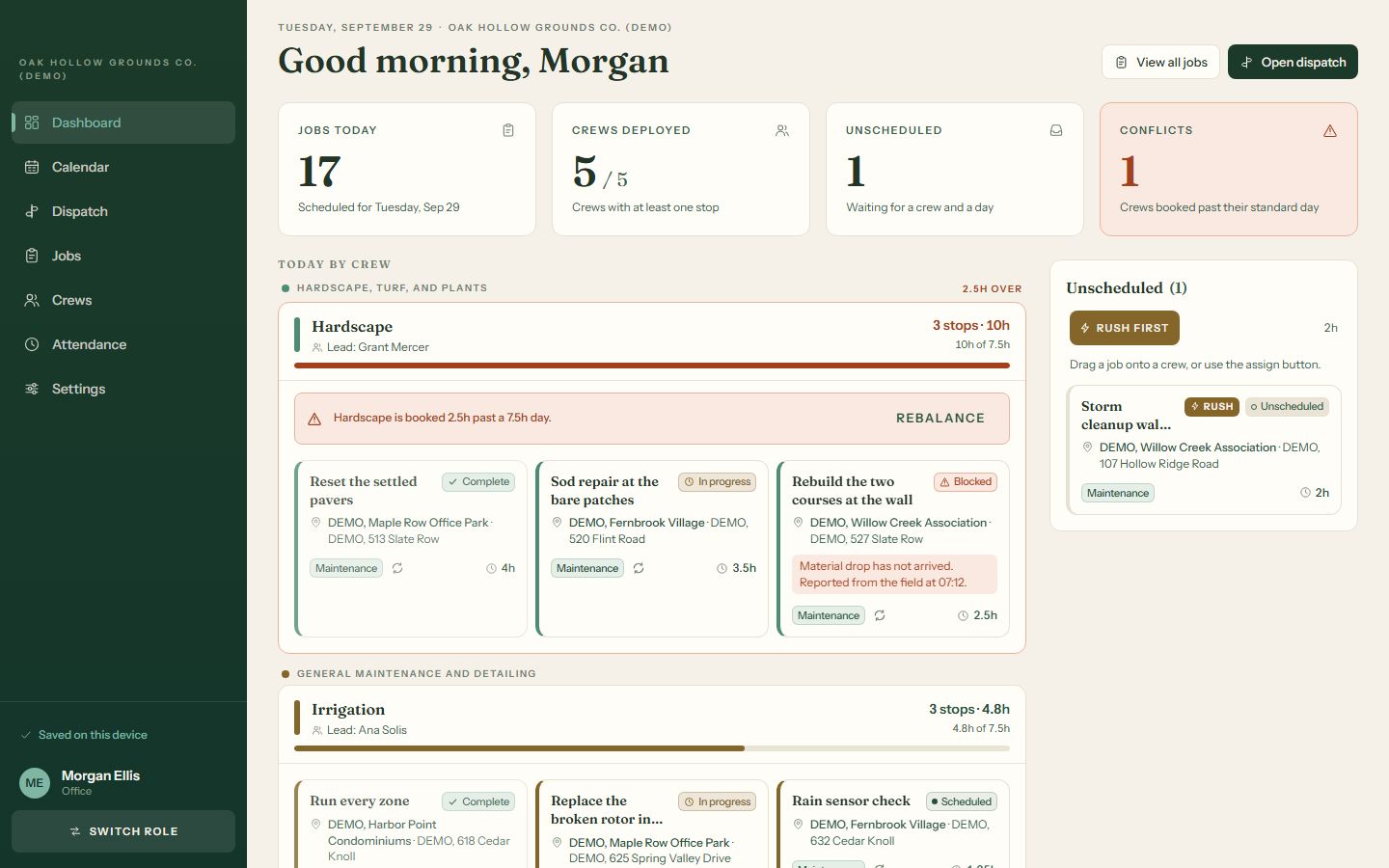The height and width of the screenshot is (868, 1389).
Task: Click the inbox icon on Unscheduled card
Action: [x=1056, y=130]
